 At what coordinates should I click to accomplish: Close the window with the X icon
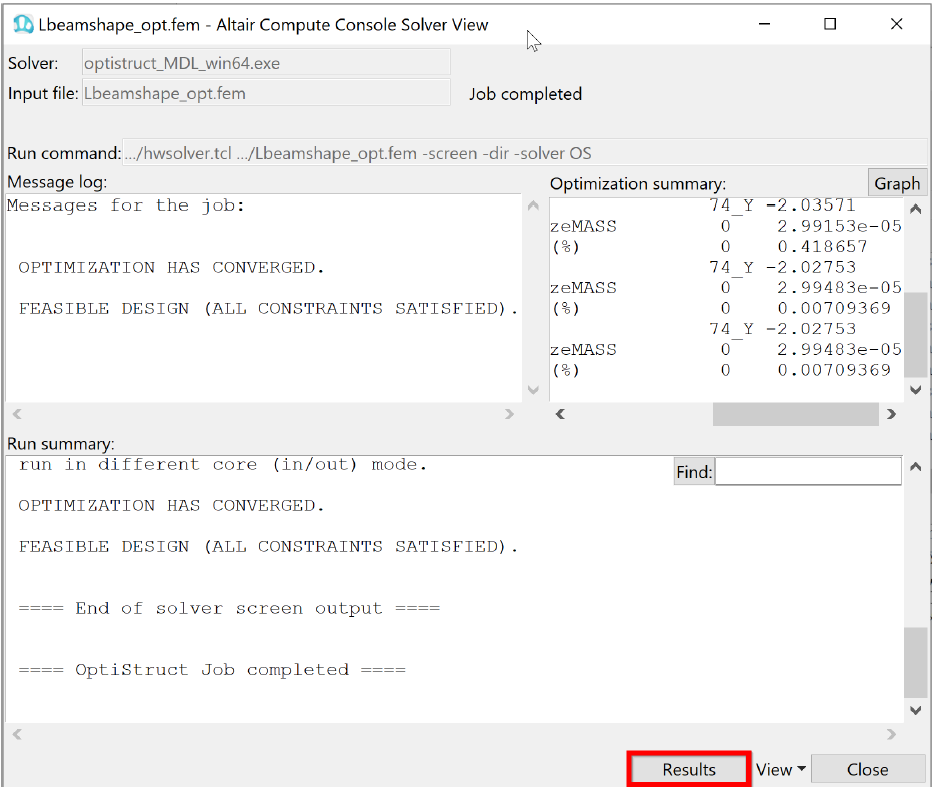pyautogui.click(x=896, y=24)
